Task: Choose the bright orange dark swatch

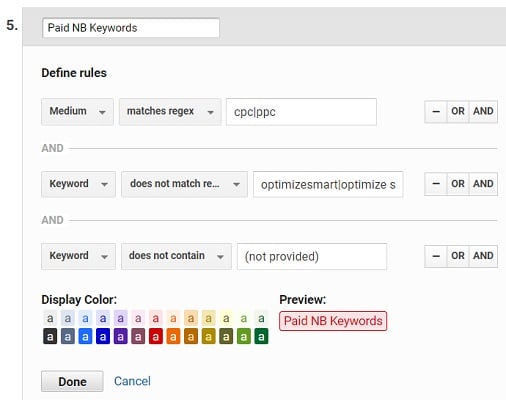Action: pos(173,337)
